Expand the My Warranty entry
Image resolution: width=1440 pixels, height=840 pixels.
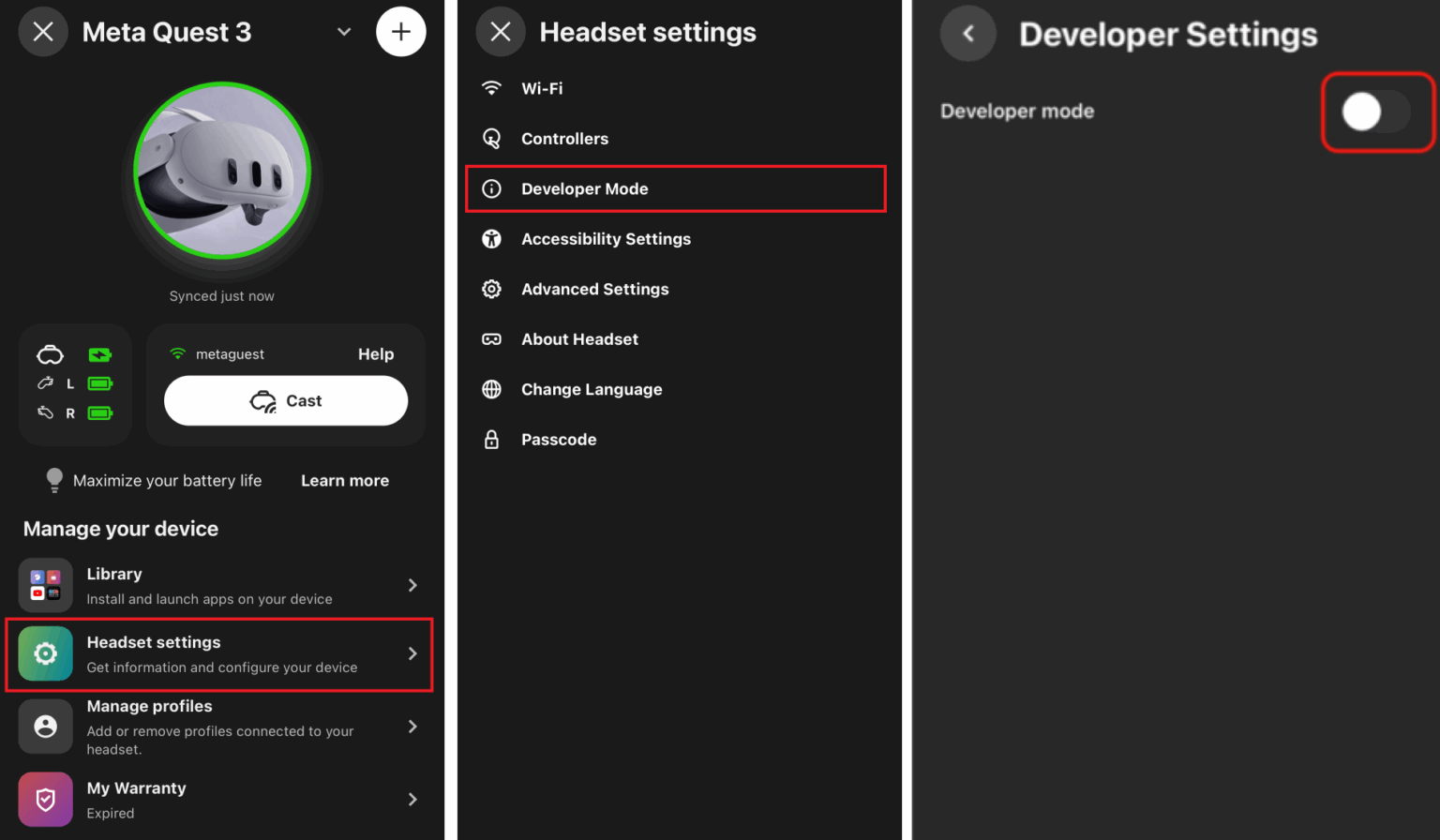click(412, 799)
